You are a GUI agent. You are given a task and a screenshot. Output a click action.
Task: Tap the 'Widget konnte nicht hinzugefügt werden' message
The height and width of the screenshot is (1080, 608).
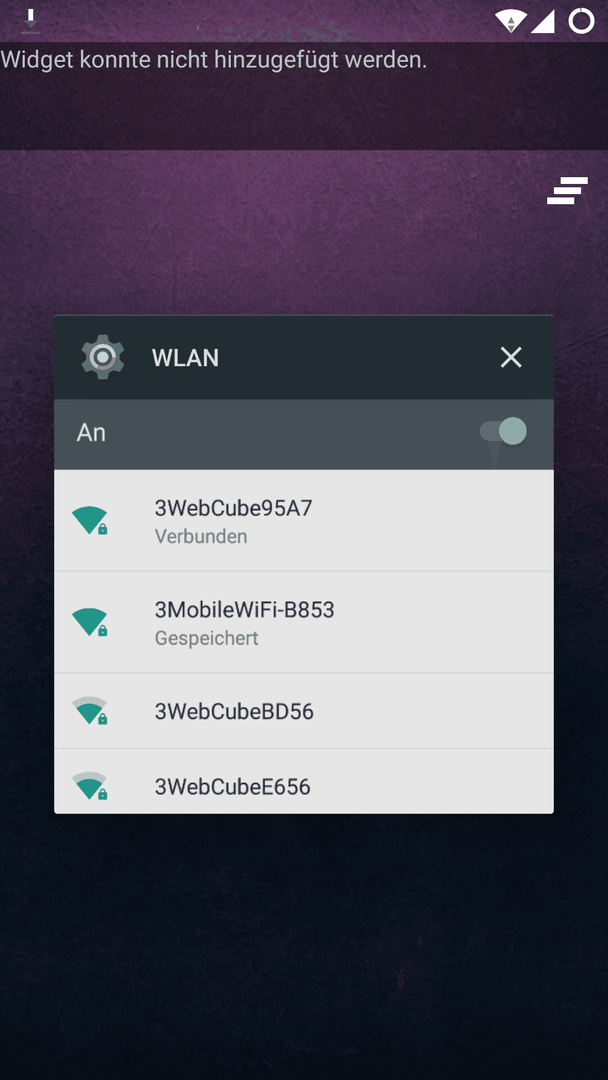(x=213, y=59)
